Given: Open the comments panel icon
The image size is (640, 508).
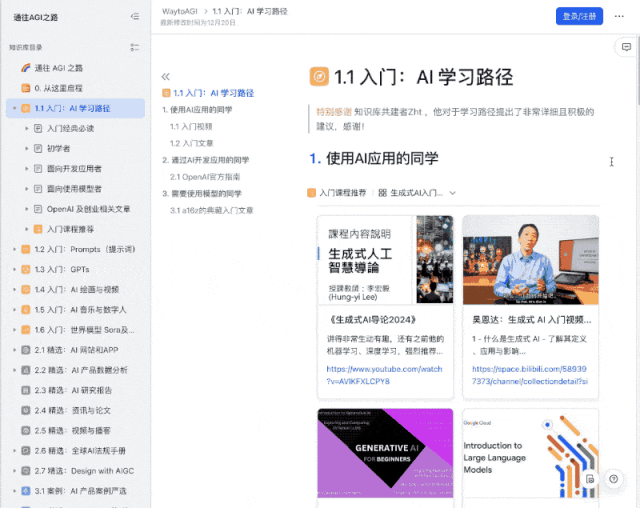Looking at the screenshot, I should (626, 47).
